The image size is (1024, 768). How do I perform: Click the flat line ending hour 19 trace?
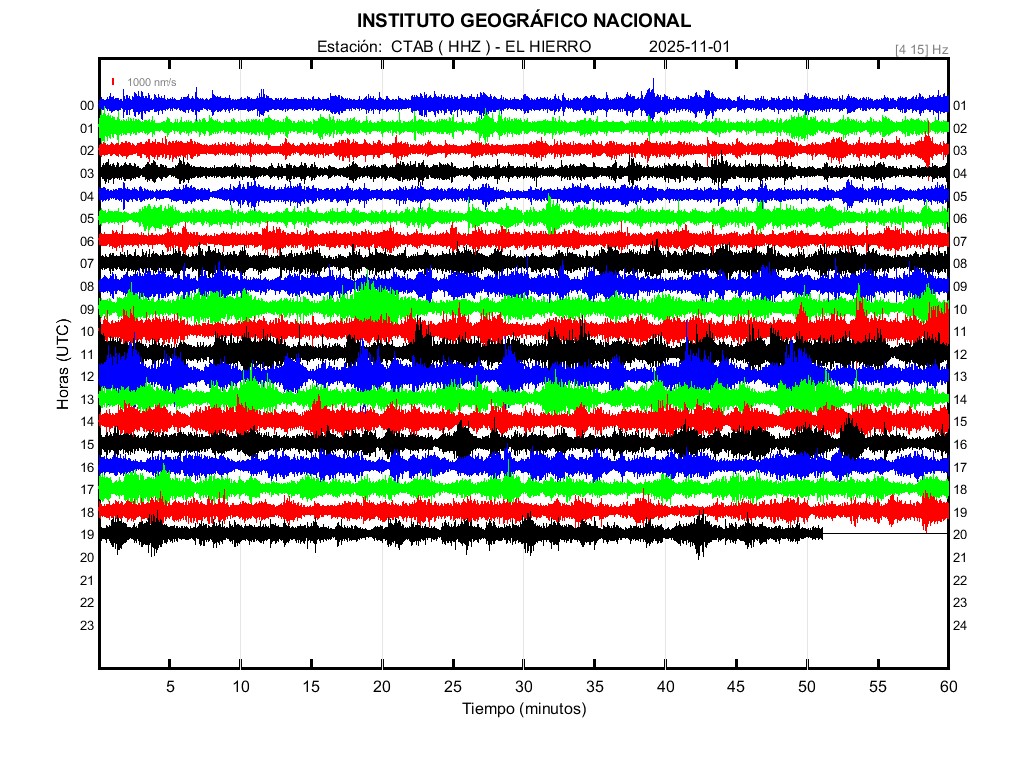pyautogui.click(x=885, y=534)
